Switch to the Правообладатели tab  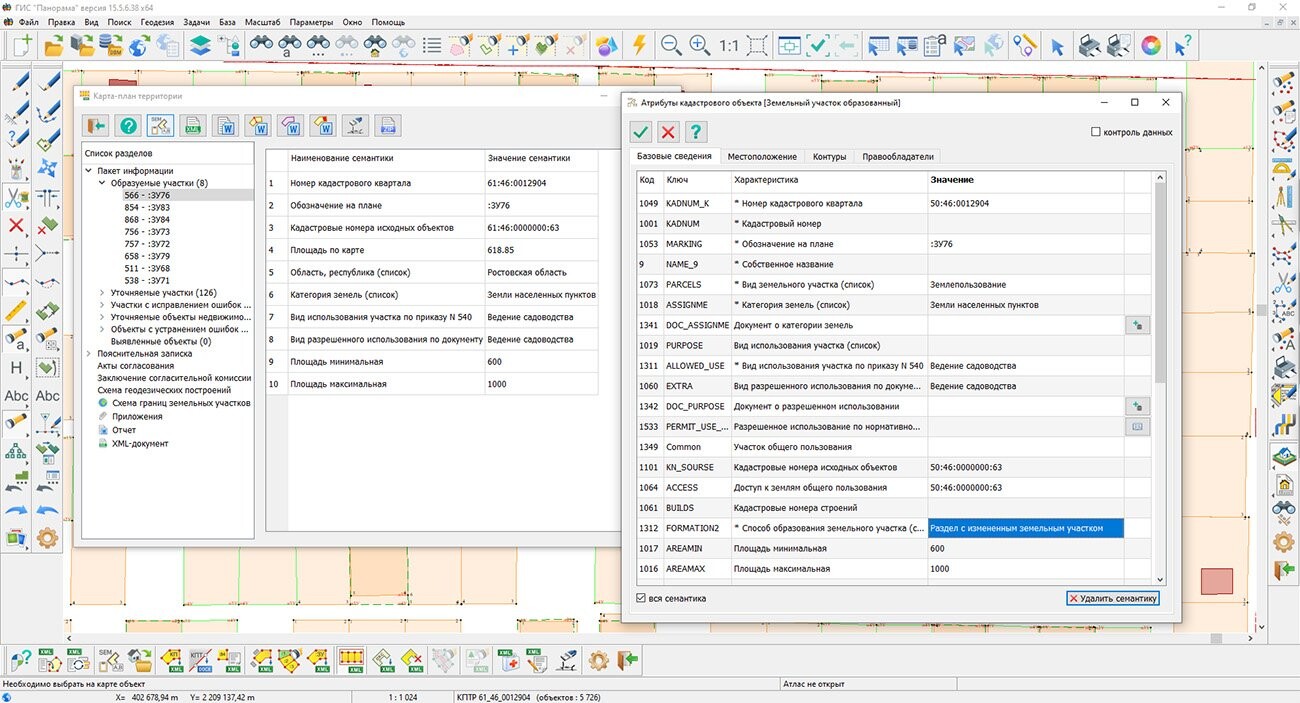pyautogui.click(x=898, y=156)
